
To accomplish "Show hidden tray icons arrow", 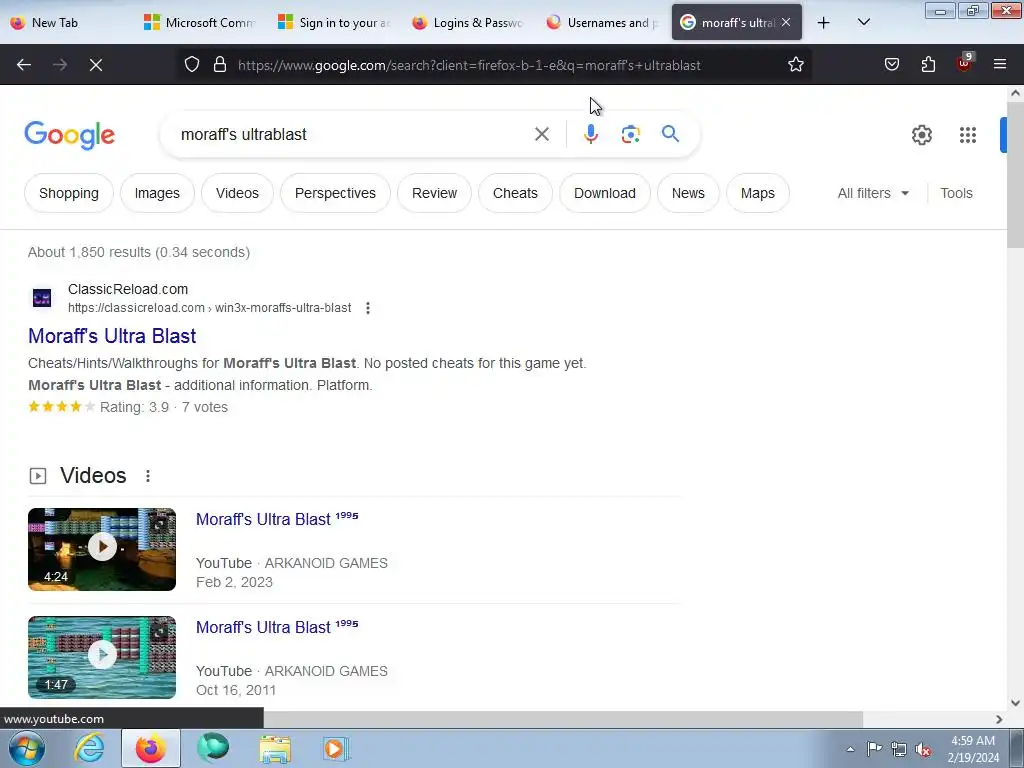I will click(x=850, y=749).
